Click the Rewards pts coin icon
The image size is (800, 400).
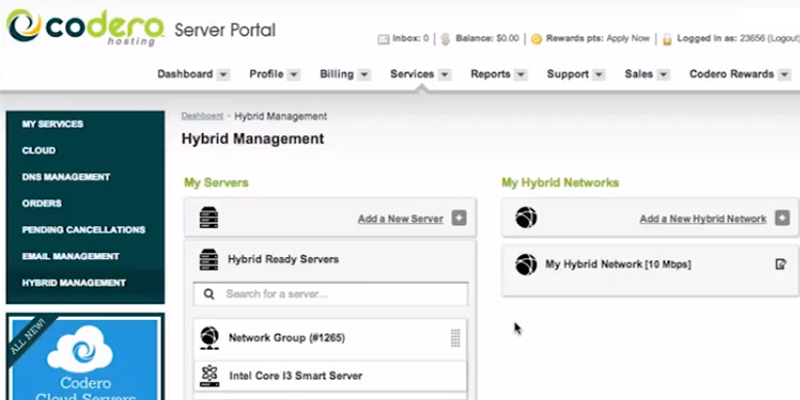[536, 39]
